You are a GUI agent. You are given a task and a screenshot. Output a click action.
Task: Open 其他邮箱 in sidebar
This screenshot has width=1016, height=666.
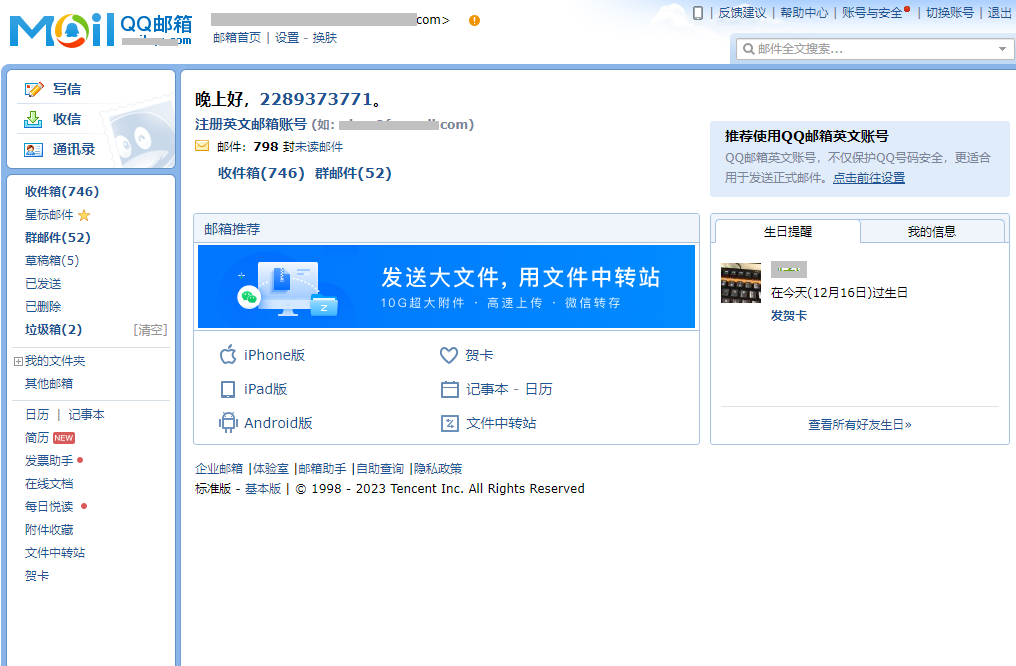click(x=49, y=384)
